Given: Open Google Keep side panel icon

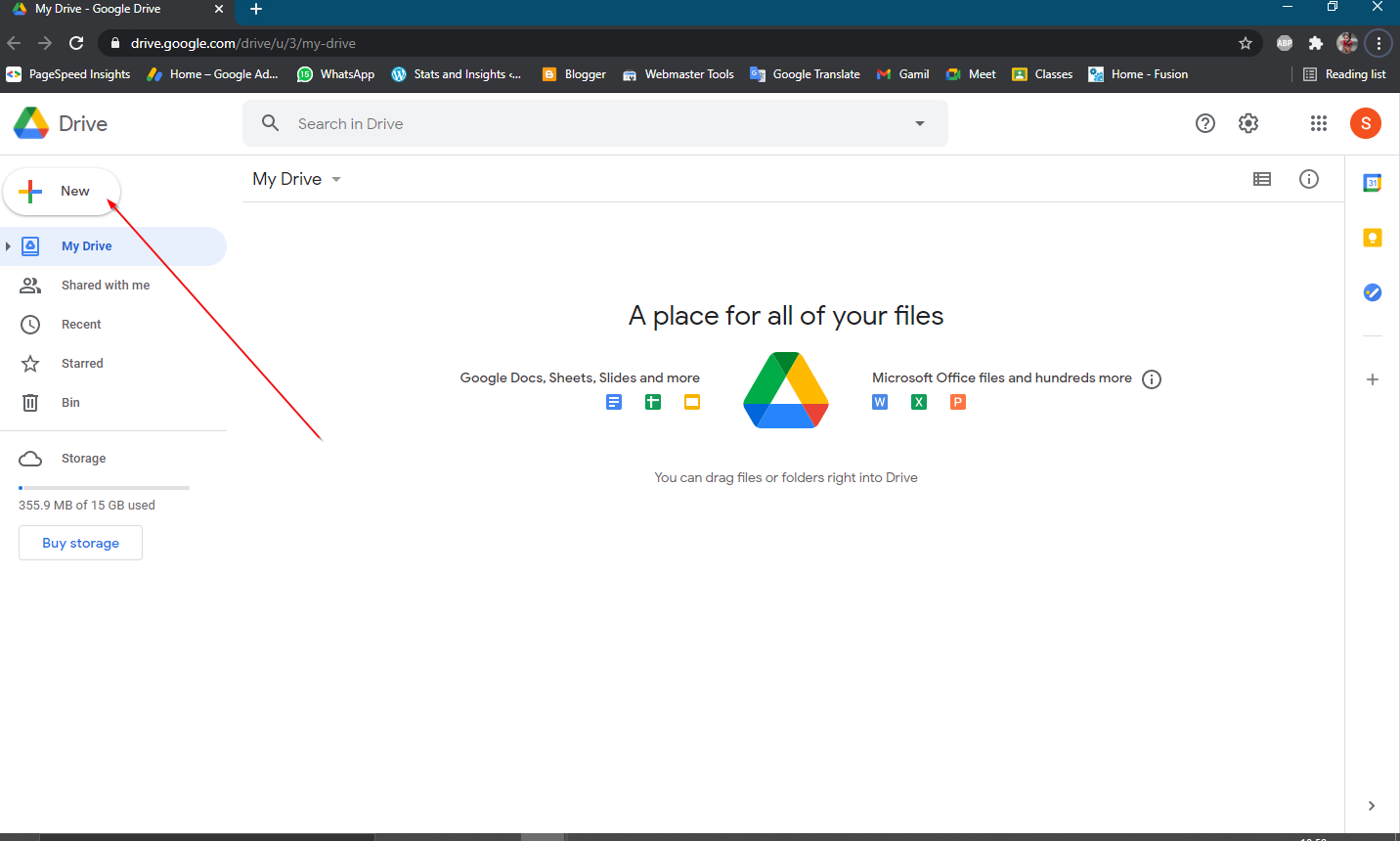Looking at the screenshot, I should pos(1373,238).
